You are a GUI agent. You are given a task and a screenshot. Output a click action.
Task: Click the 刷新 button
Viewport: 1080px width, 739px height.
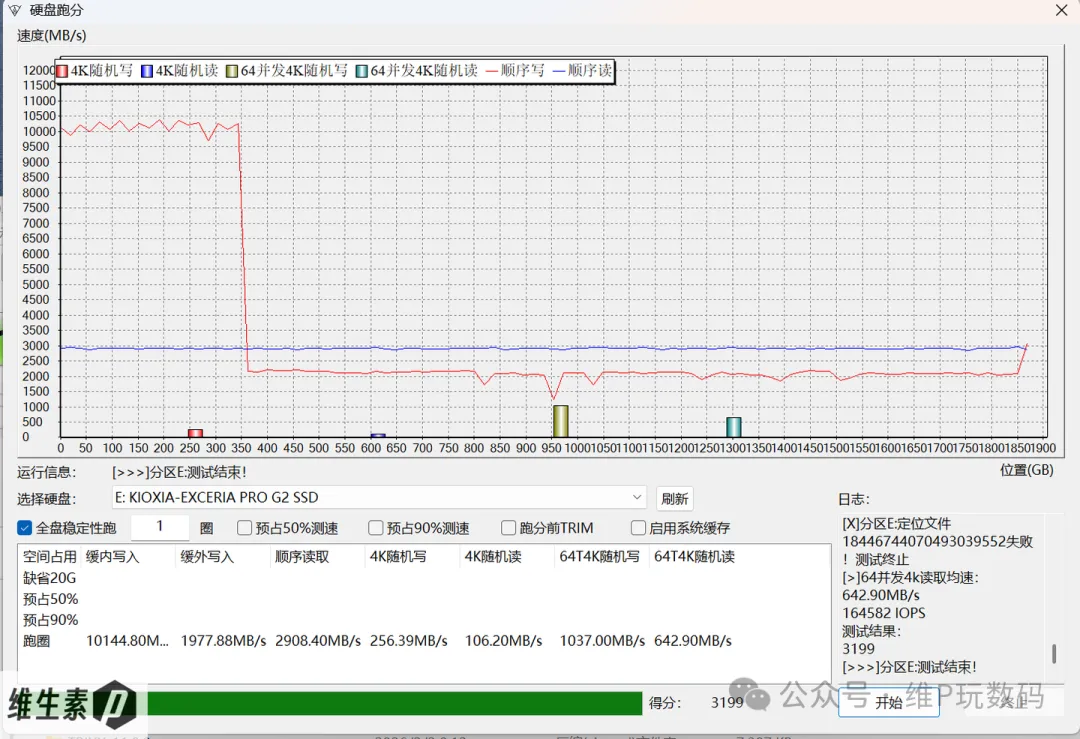pos(674,499)
